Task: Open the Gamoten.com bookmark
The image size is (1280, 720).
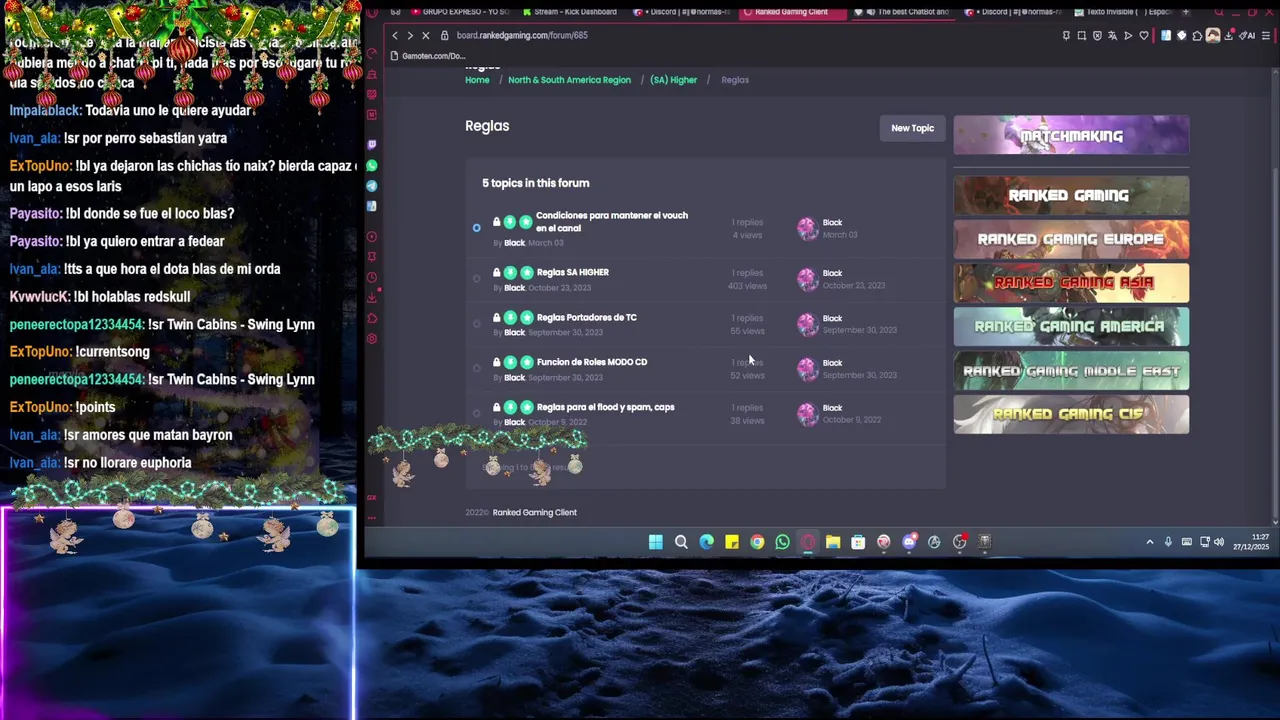Action: [428, 56]
